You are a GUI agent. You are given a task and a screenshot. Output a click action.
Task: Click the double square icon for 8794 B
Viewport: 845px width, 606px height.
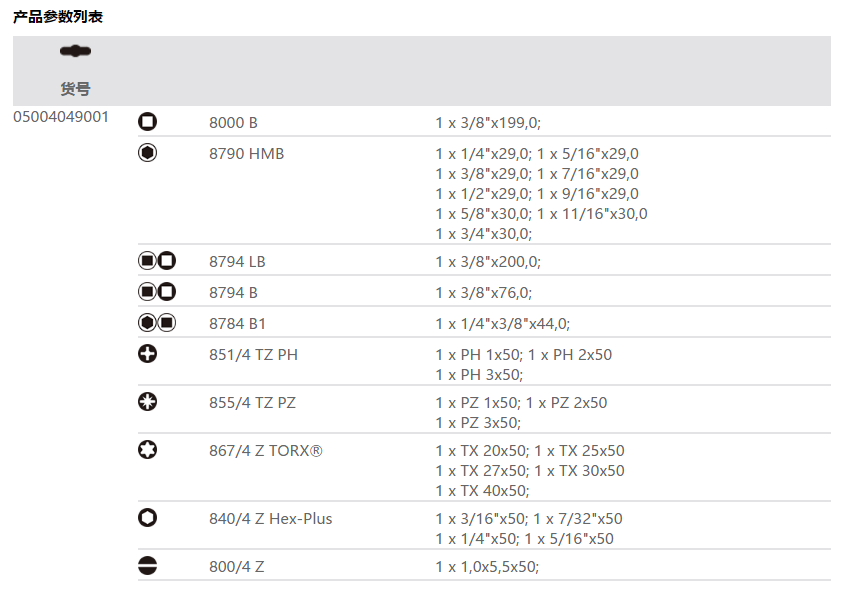click(x=157, y=292)
